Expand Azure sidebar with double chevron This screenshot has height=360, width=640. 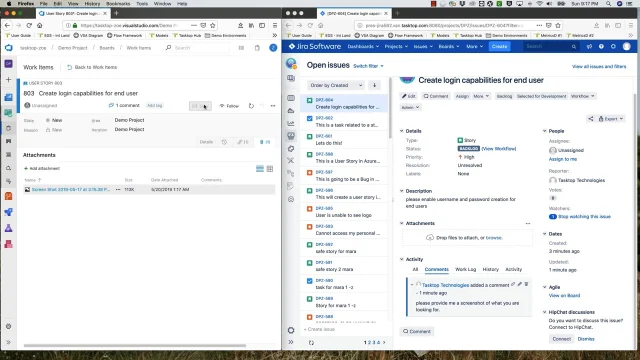(9, 342)
